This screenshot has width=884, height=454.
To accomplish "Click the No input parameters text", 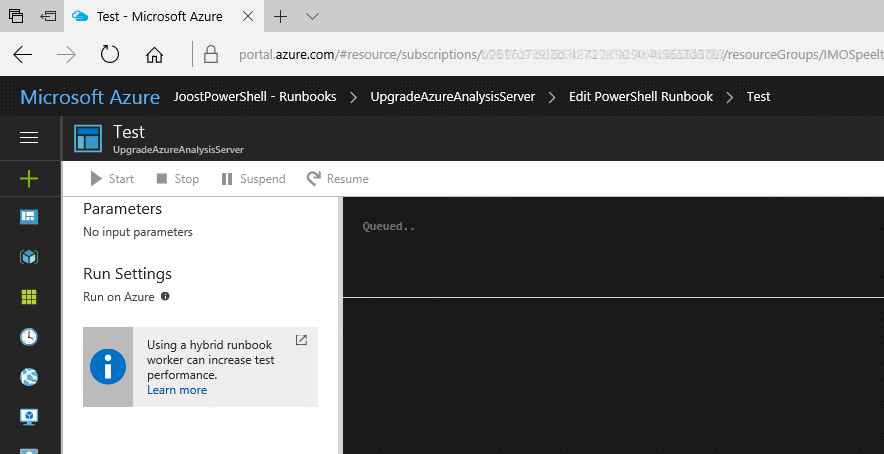I will pos(138,232).
